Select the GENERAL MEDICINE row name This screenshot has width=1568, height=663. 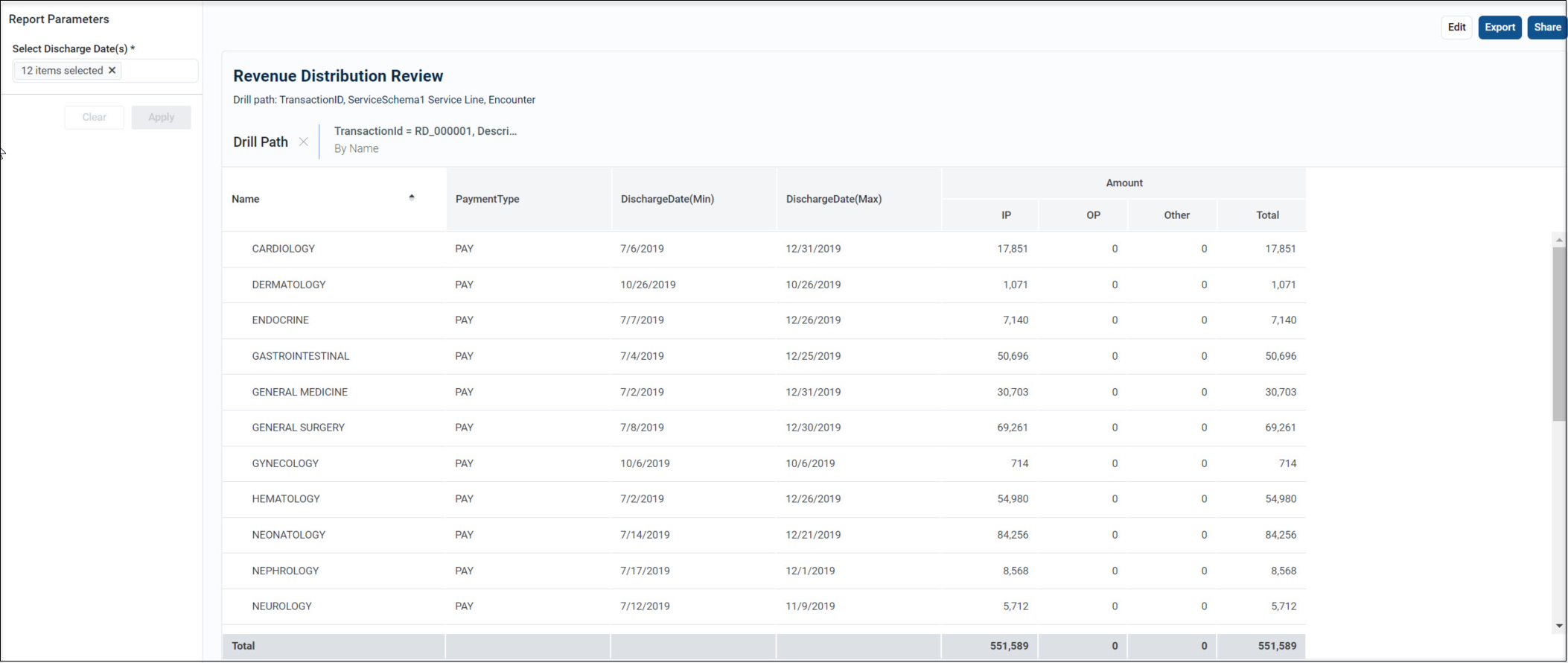point(300,392)
